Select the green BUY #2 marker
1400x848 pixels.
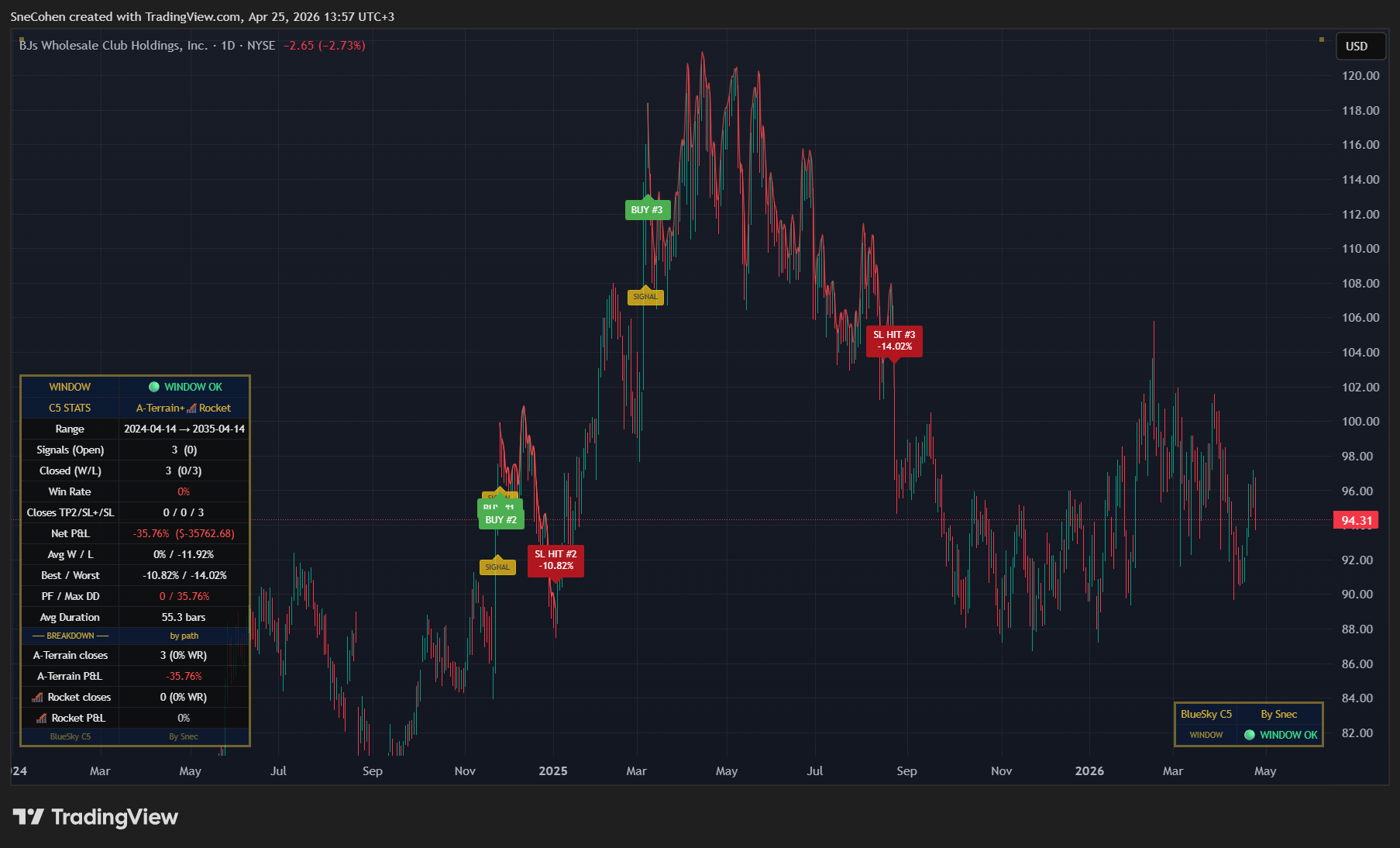pyautogui.click(x=500, y=520)
